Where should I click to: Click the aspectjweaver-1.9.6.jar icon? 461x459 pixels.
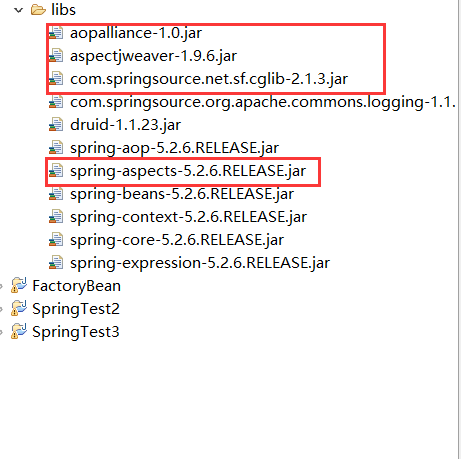click(x=56, y=56)
